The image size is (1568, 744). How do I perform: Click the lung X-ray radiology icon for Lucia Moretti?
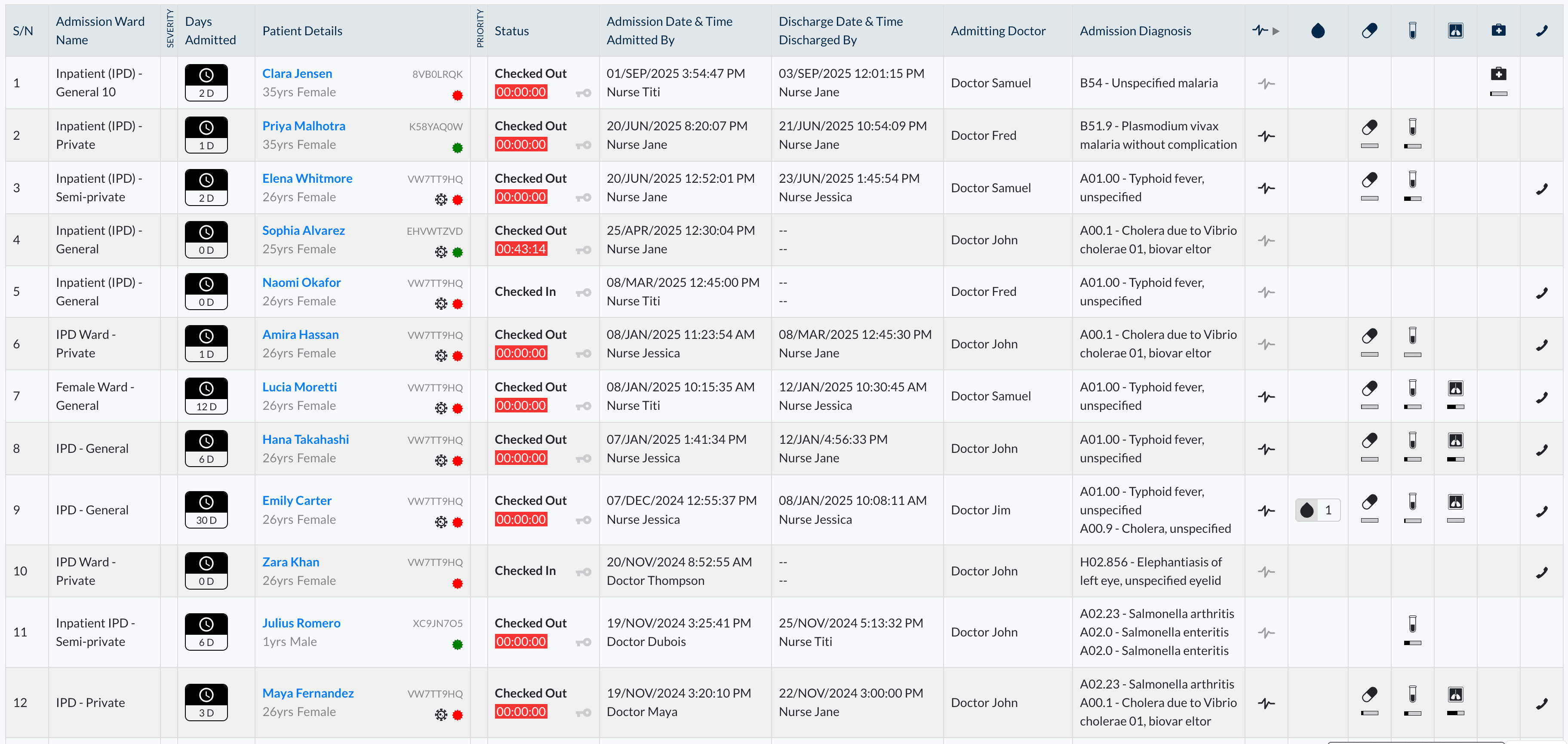pyautogui.click(x=1455, y=388)
